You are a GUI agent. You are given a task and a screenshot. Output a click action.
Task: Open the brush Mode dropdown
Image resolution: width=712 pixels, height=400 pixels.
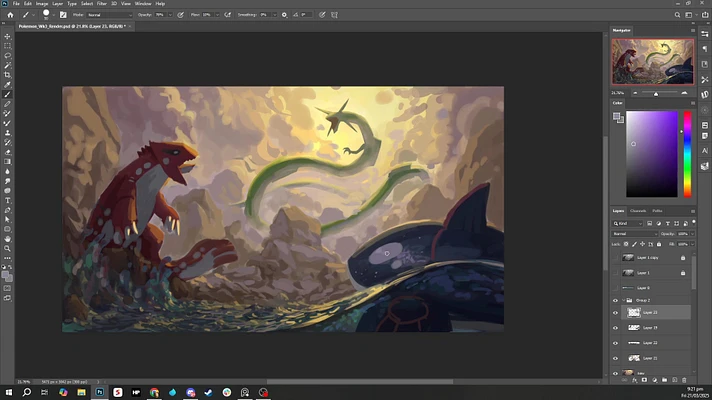tap(109, 15)
